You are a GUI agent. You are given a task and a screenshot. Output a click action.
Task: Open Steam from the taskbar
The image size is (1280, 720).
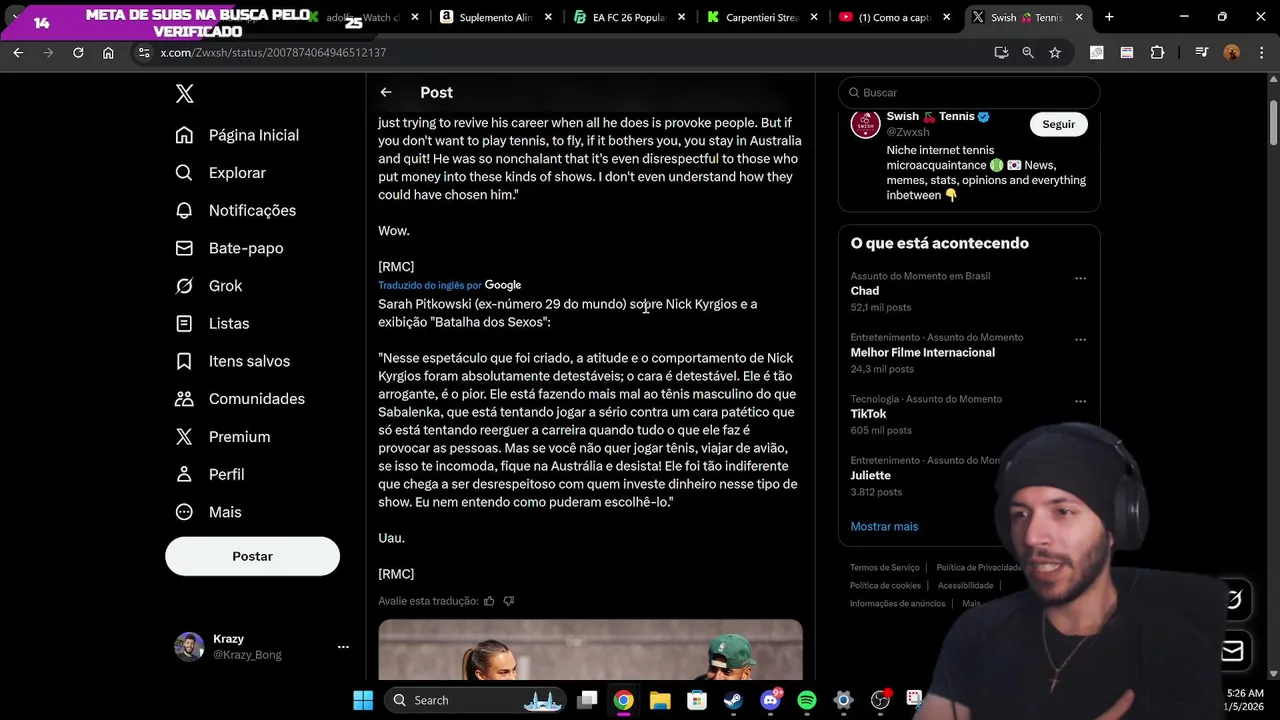tap(733, 700)
